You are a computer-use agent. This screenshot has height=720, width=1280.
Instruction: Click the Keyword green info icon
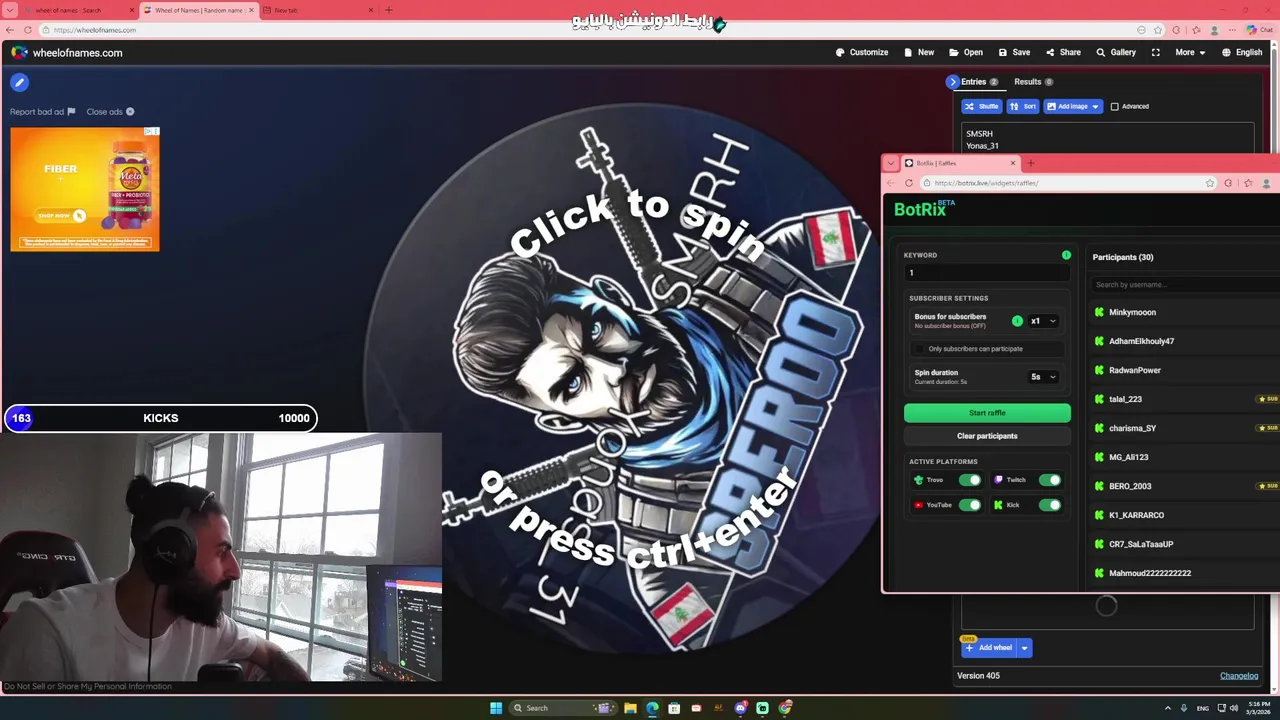coord(1066,255)
